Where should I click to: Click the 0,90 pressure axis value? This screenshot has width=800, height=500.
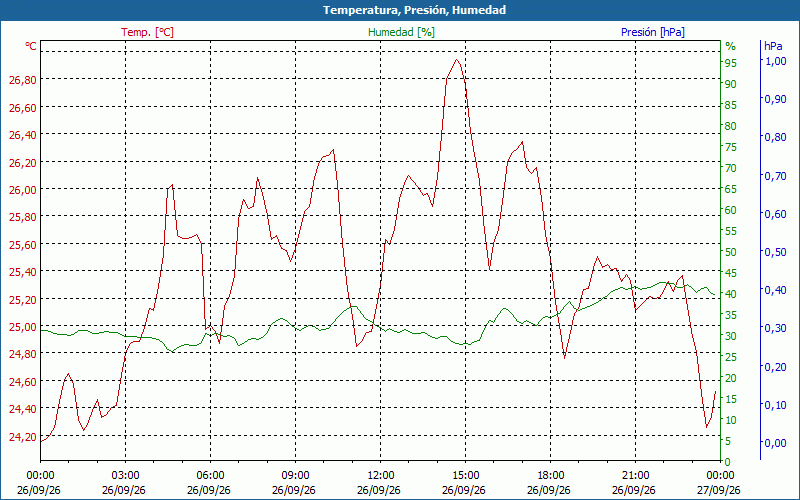click(x=776, y=99)
